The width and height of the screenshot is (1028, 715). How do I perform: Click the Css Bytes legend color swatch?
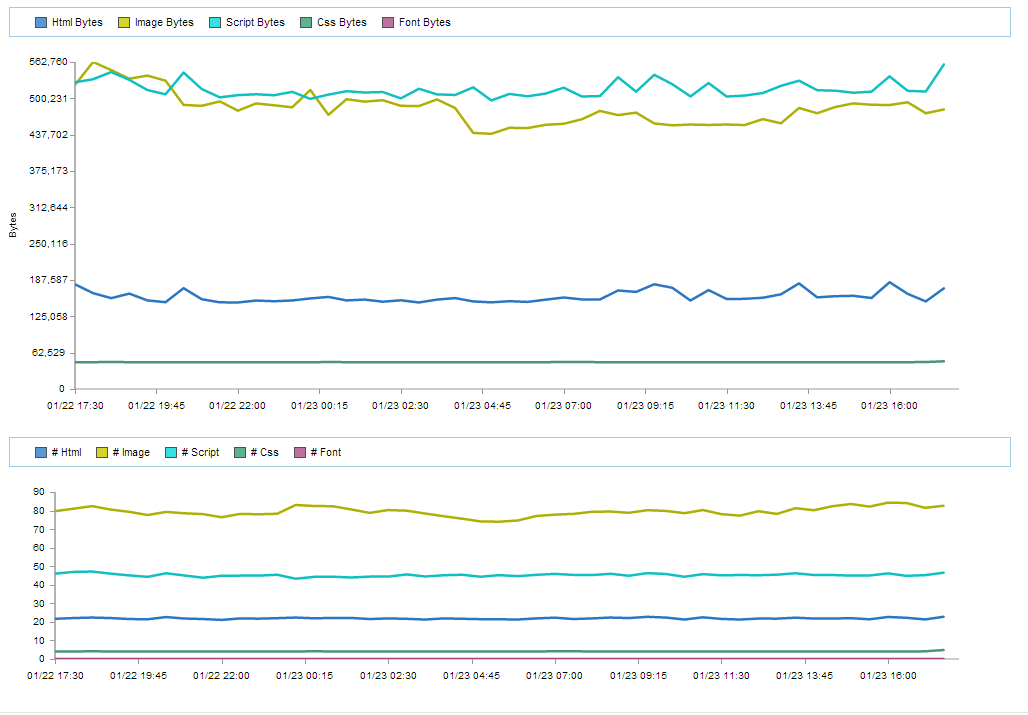(x=308, y=22)
